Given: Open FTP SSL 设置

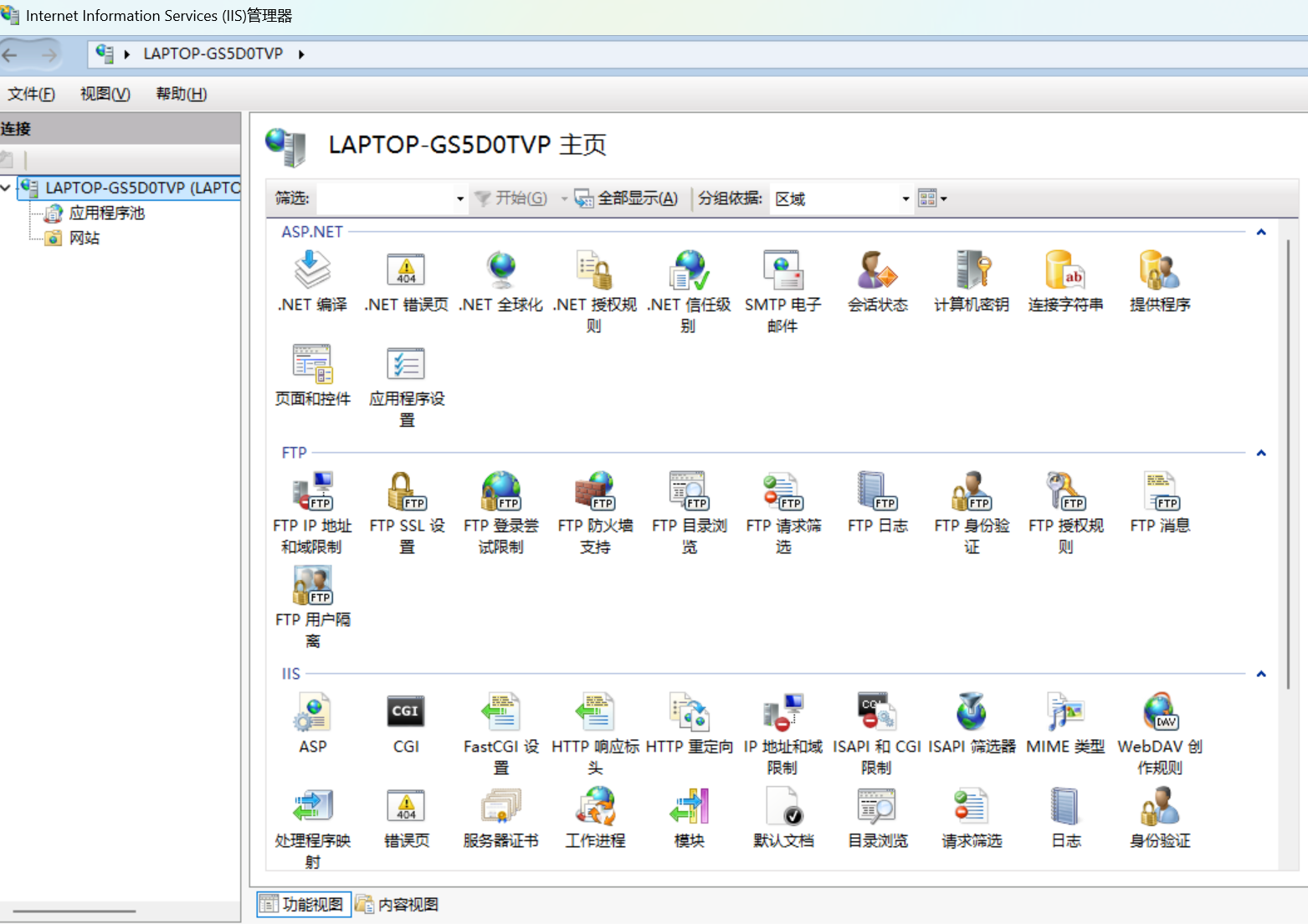Looking at the screenshot, I should pos(407,512).
